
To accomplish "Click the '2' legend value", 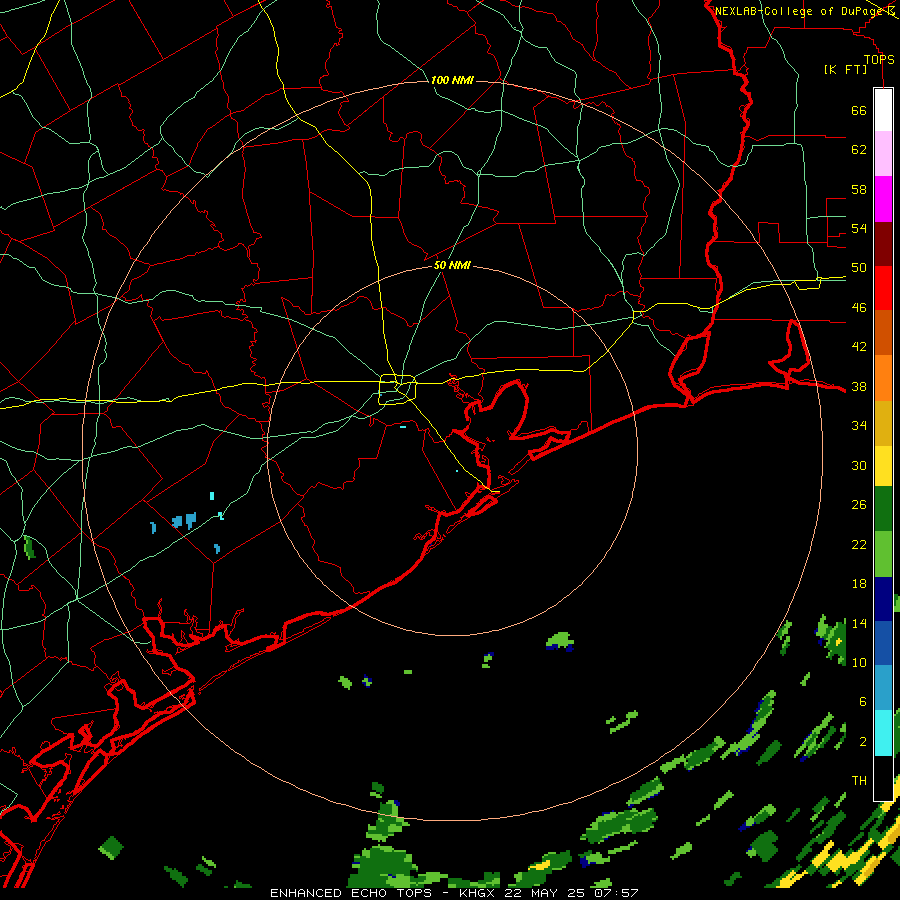I will coord(862,742).
